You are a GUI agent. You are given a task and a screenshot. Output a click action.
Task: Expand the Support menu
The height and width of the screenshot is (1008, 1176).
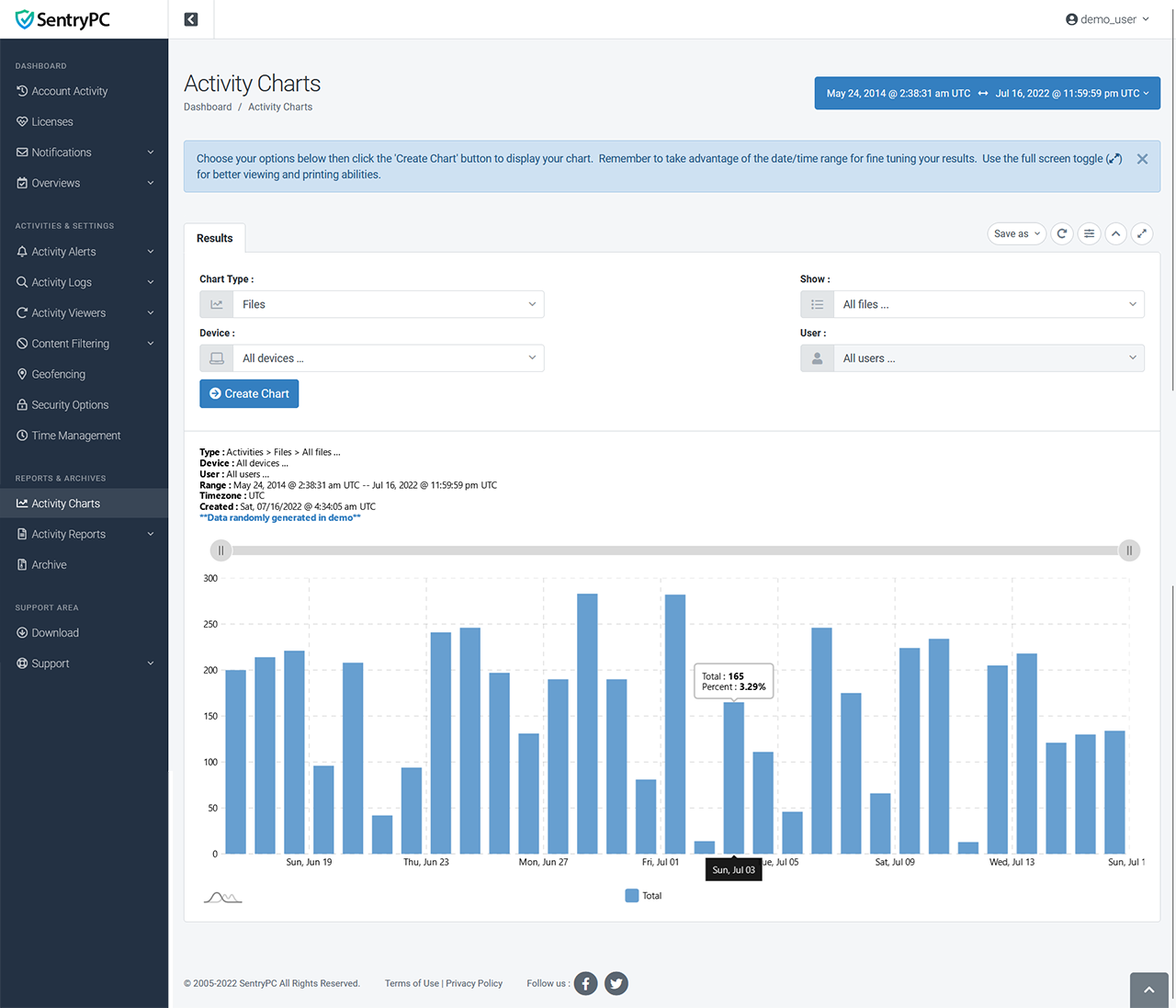[84, 663]
